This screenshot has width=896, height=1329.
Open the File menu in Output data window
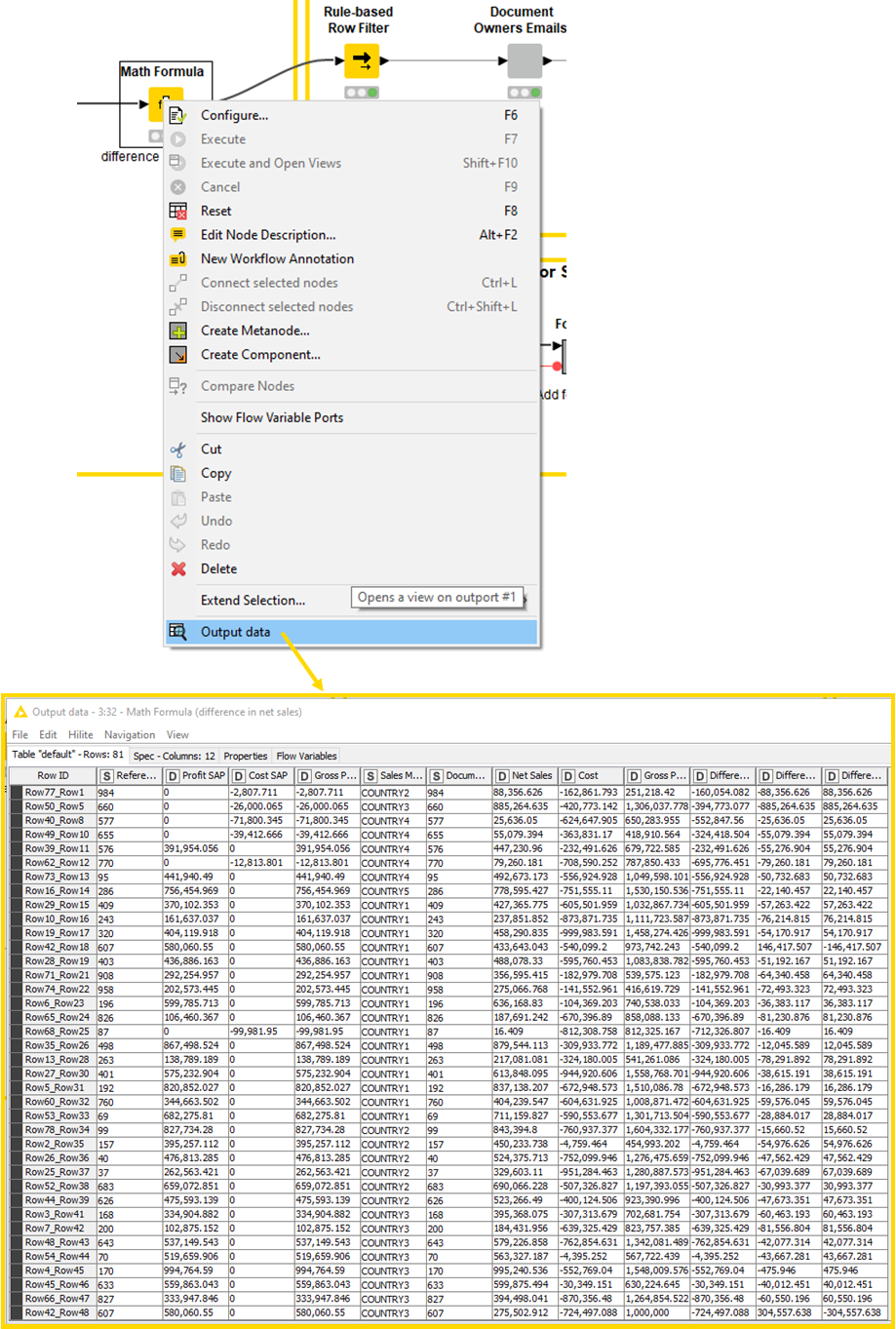[x=19, y=735]
